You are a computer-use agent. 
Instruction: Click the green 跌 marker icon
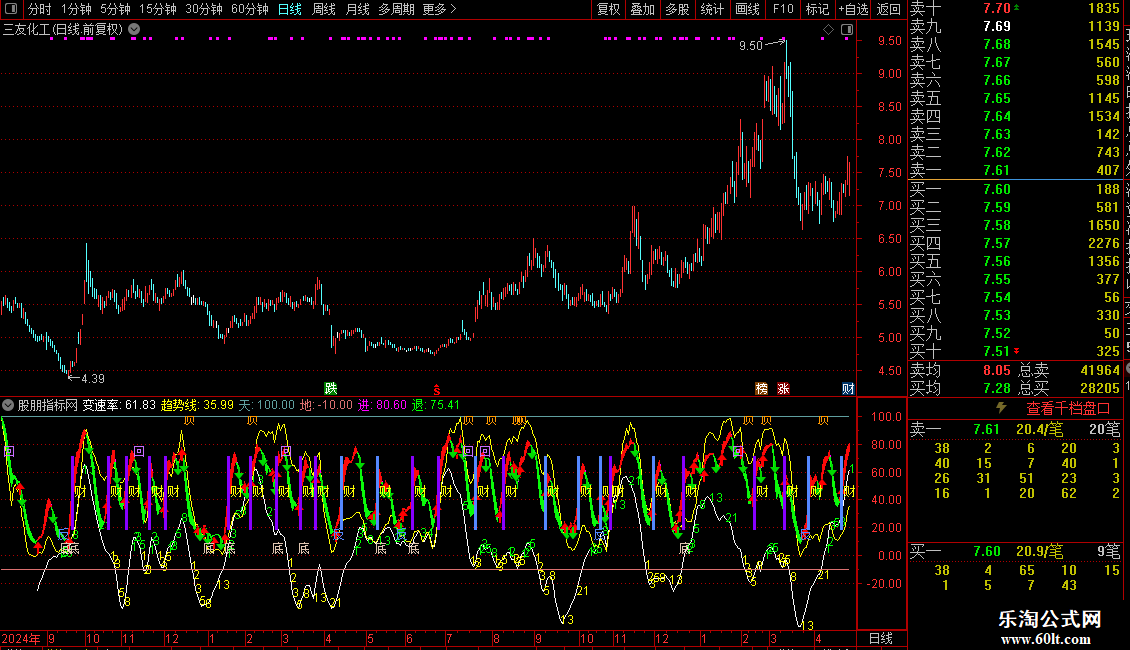pos(331,388)
